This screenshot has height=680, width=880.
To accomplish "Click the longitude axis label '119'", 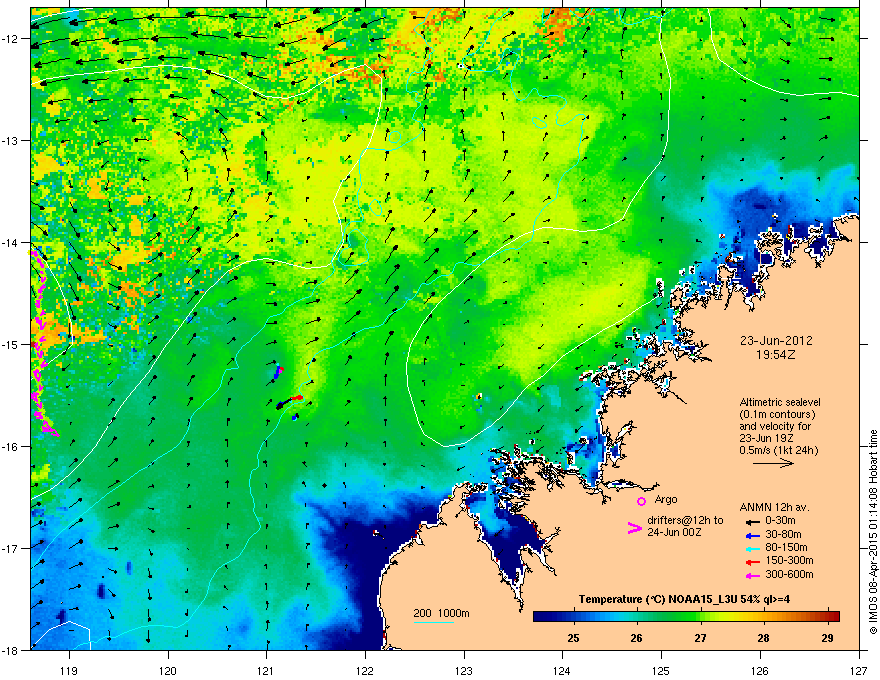I will 69,670.
